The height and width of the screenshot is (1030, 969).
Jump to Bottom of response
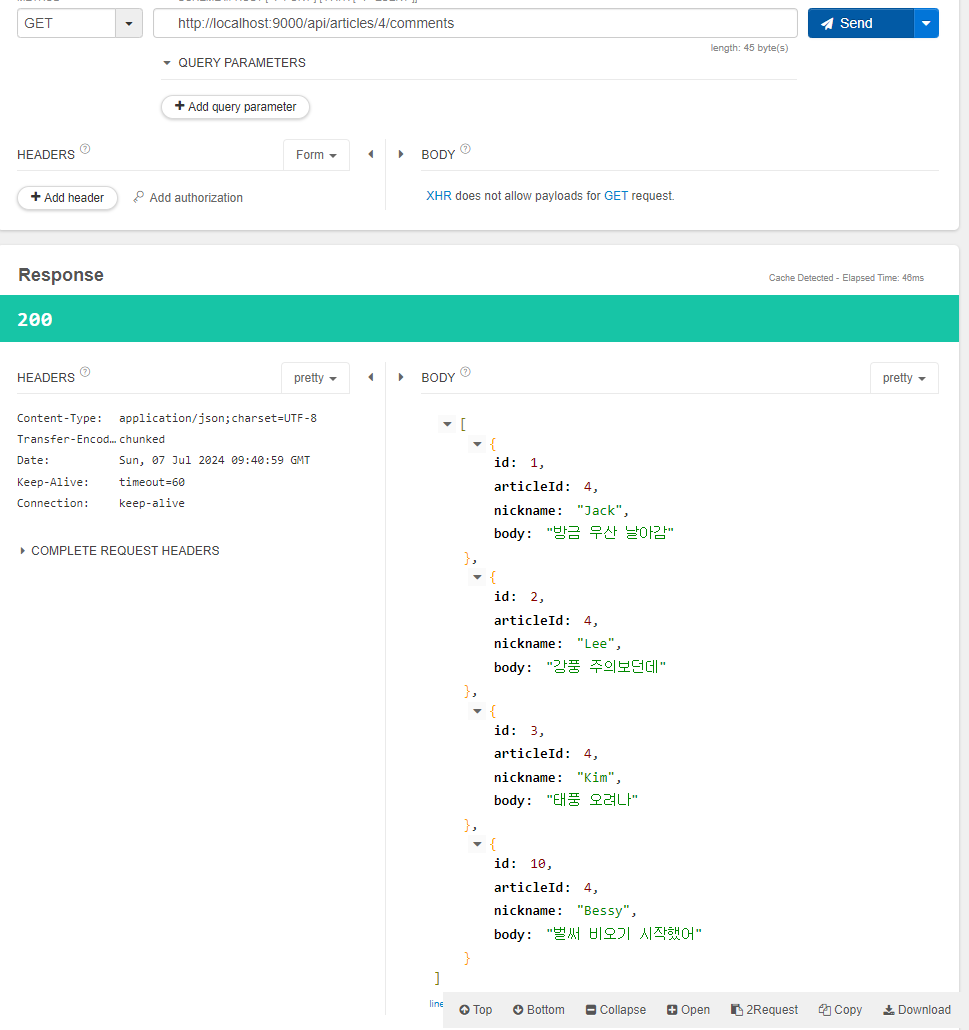pyautogui.click(x=539, y=1010)
